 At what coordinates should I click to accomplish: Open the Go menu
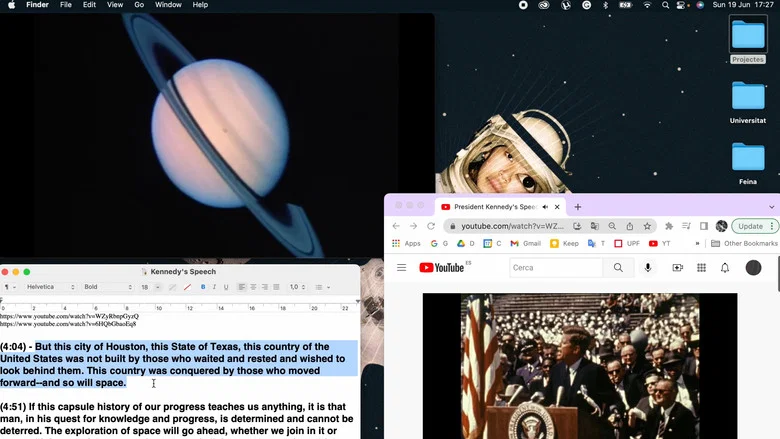[139, 5]
